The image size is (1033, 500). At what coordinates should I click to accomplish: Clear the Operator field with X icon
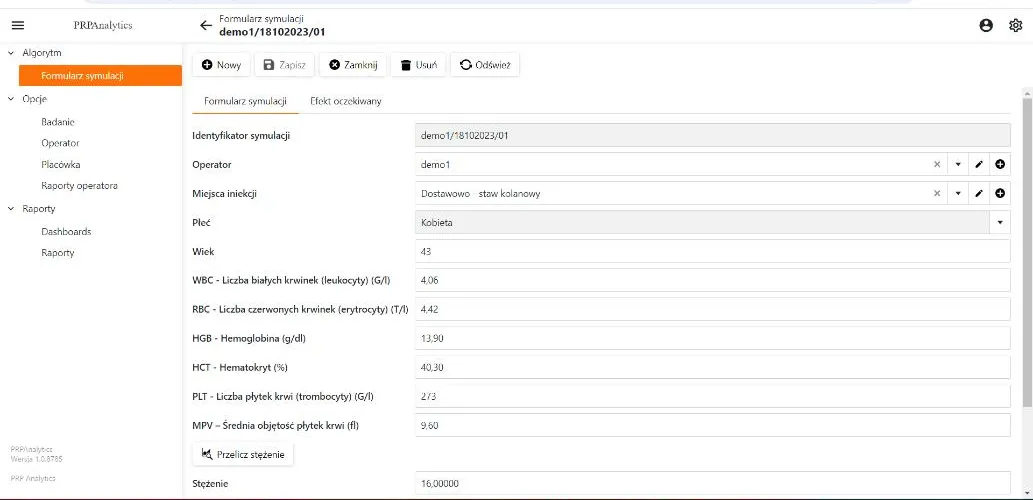tap(937, 164)
